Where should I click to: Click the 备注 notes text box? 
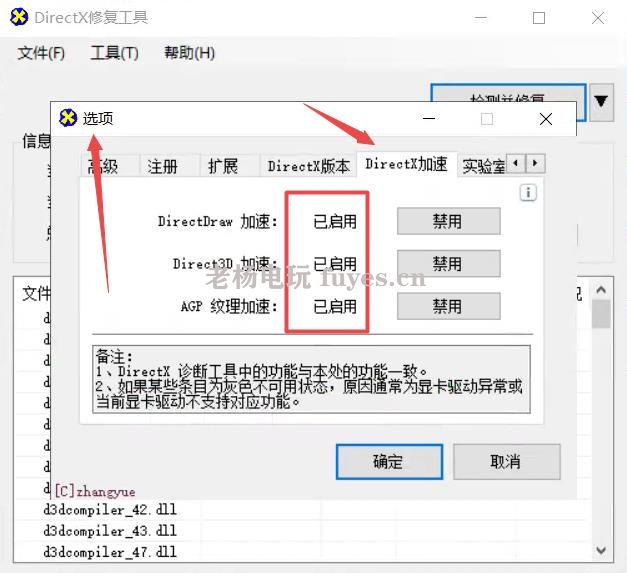pos(311,379)
